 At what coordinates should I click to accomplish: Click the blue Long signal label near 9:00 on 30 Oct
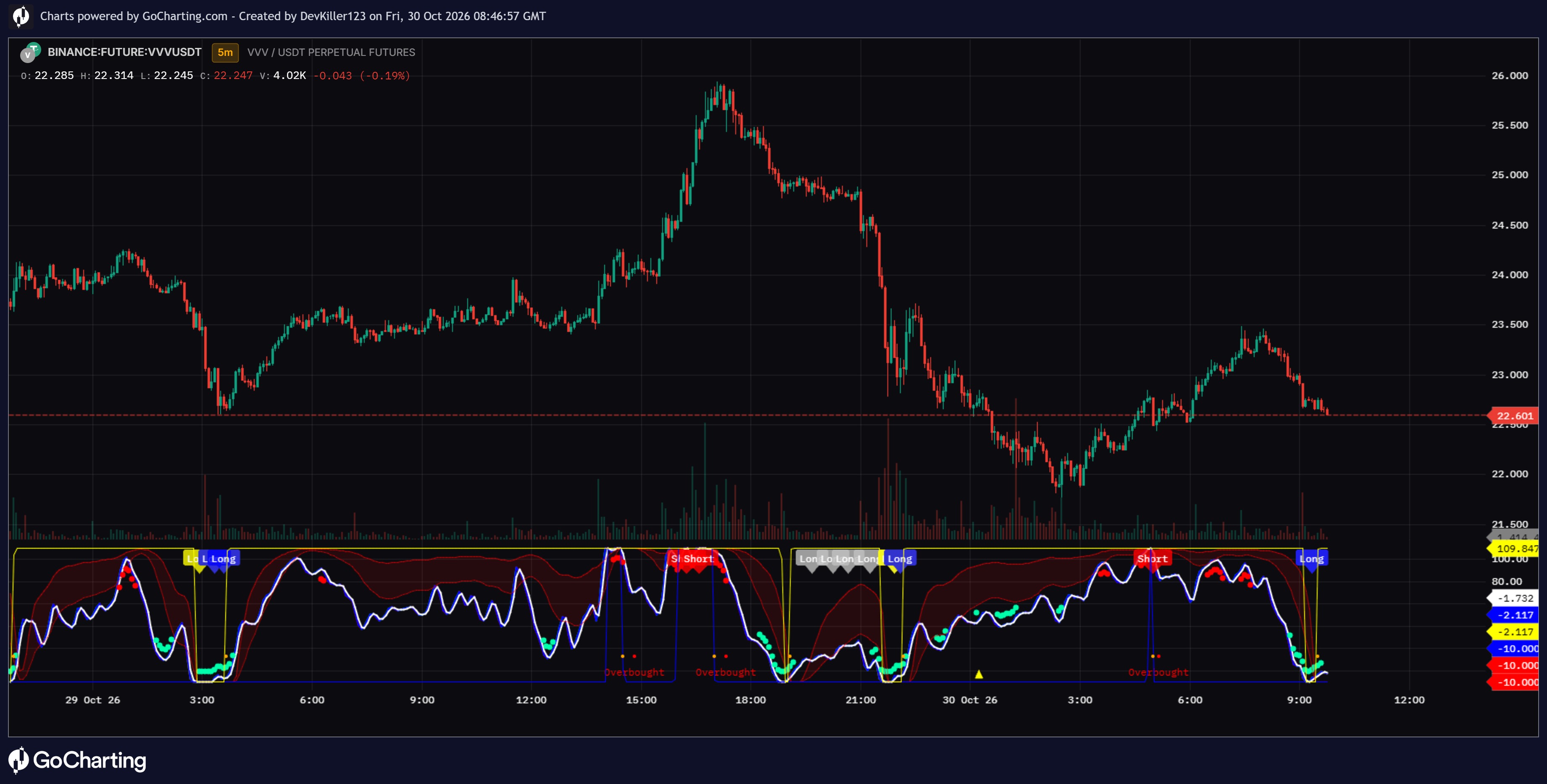tap(1312, 559)
